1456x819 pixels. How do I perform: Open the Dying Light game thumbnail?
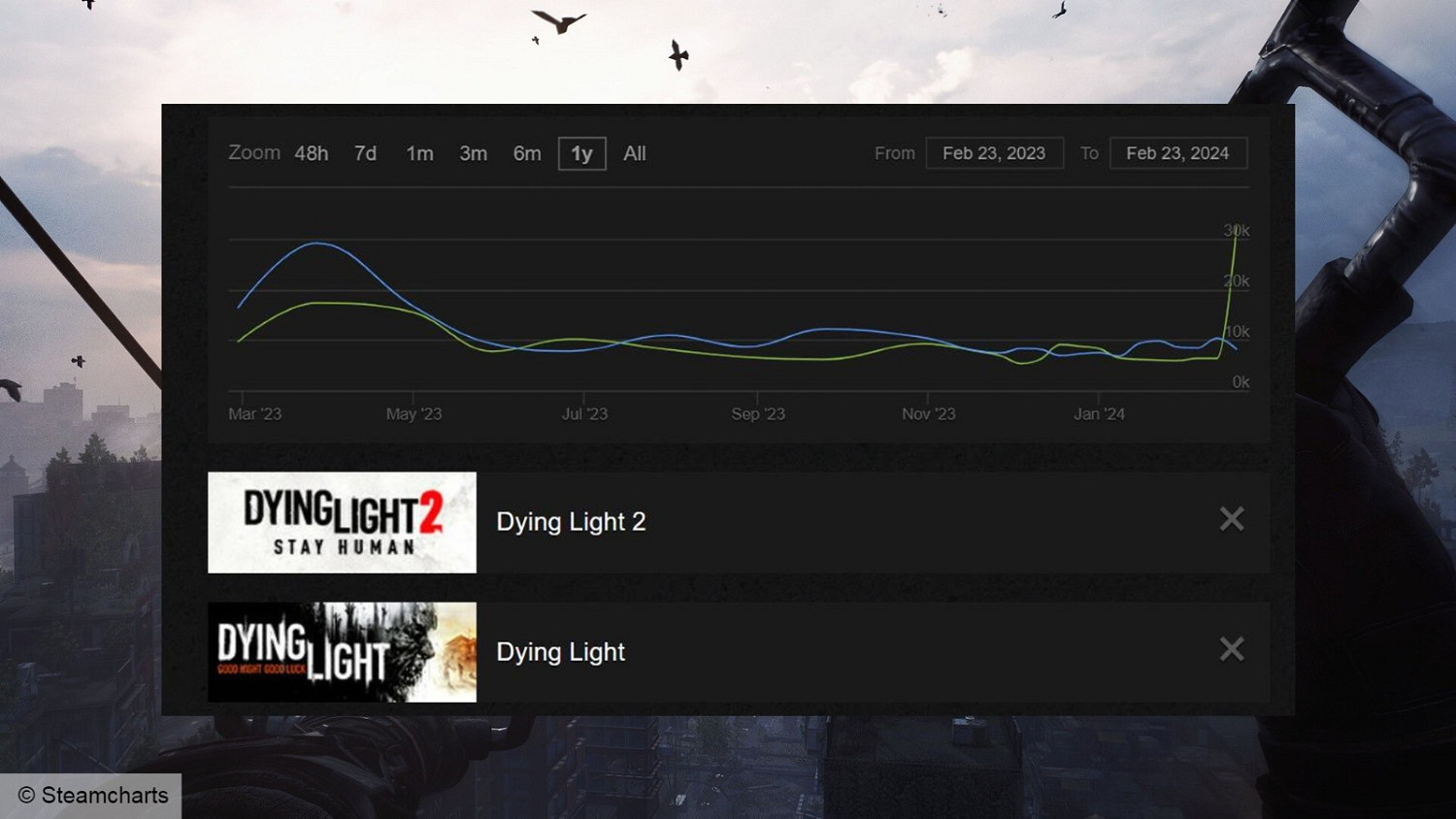pos(342,652)
